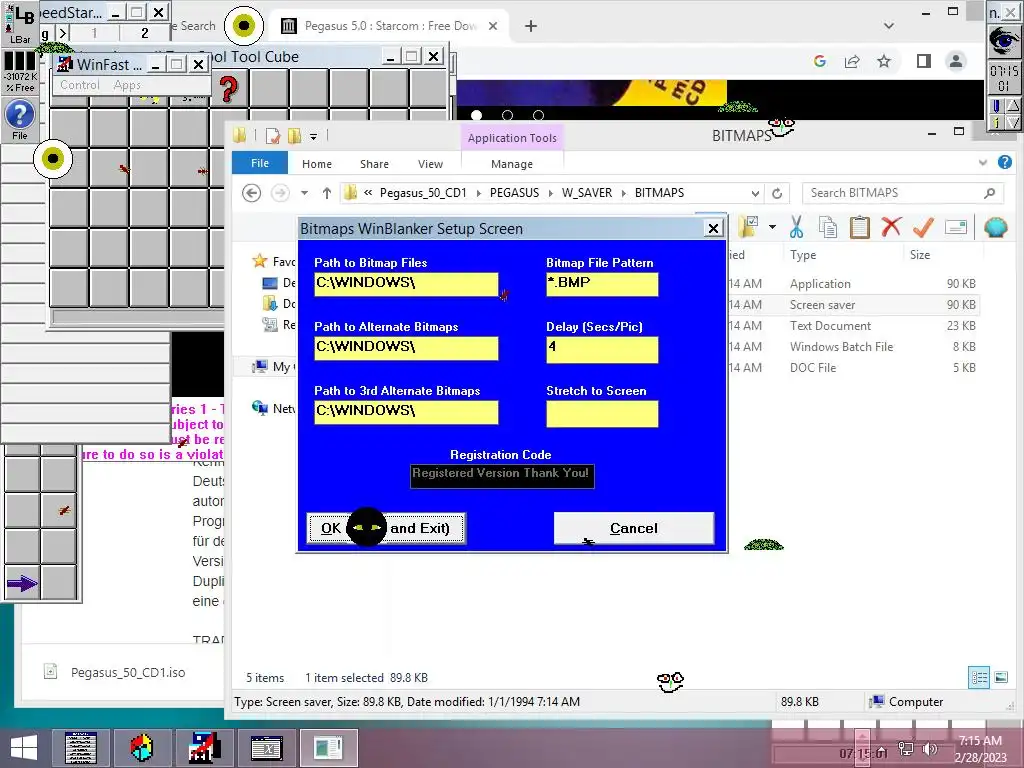The width and height of the screenshot is (1024, 768).
Task: Click the purple arrow tile in tool grid
Action: [x=22, y=583]
